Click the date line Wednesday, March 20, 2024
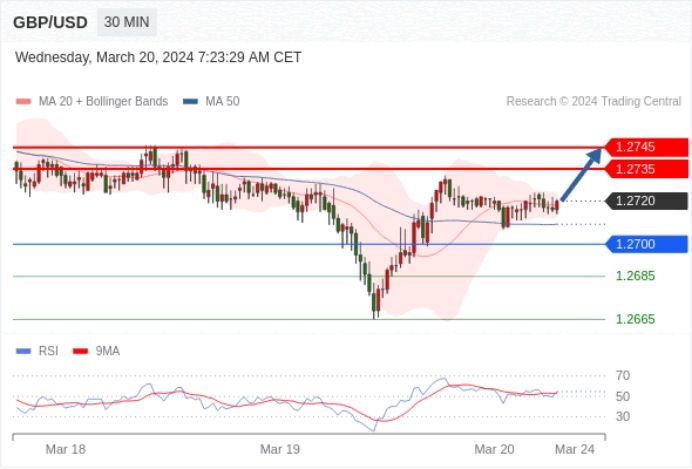The image size is (692, 469). coord(158,57)
